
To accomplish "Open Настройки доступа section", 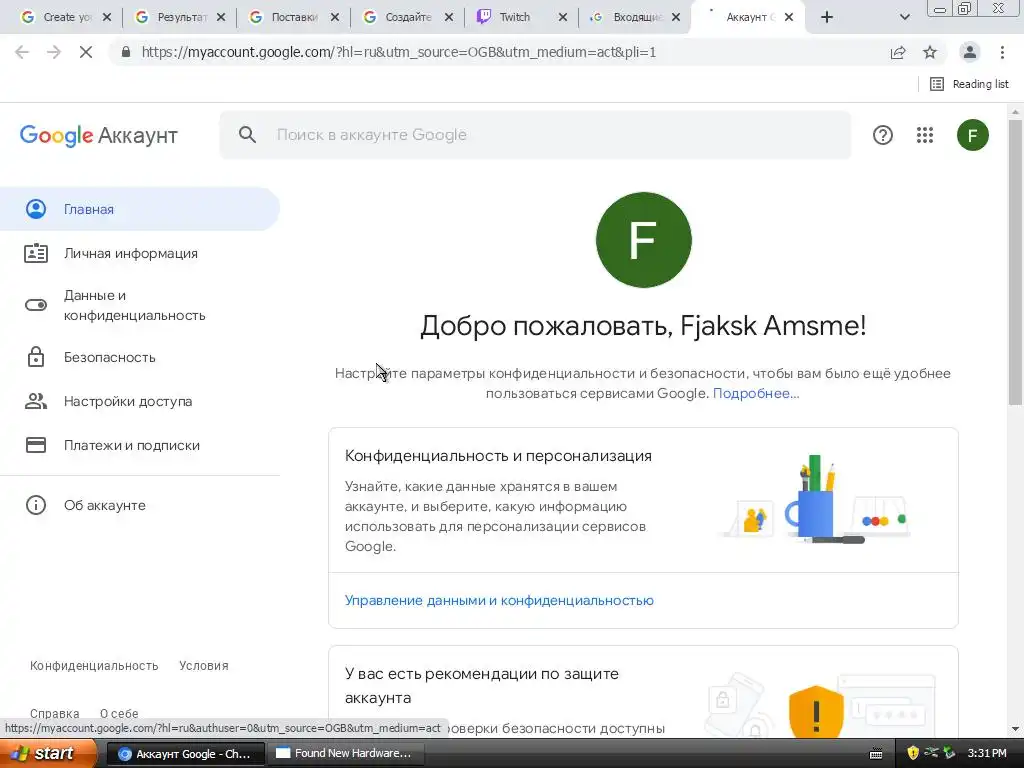I will (128, 401).
